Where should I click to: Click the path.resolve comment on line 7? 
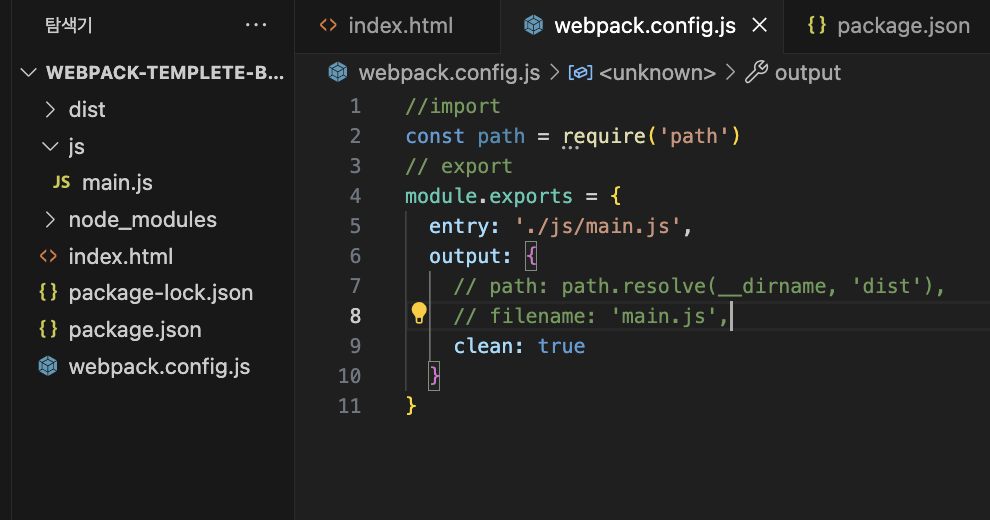(699, 287)
